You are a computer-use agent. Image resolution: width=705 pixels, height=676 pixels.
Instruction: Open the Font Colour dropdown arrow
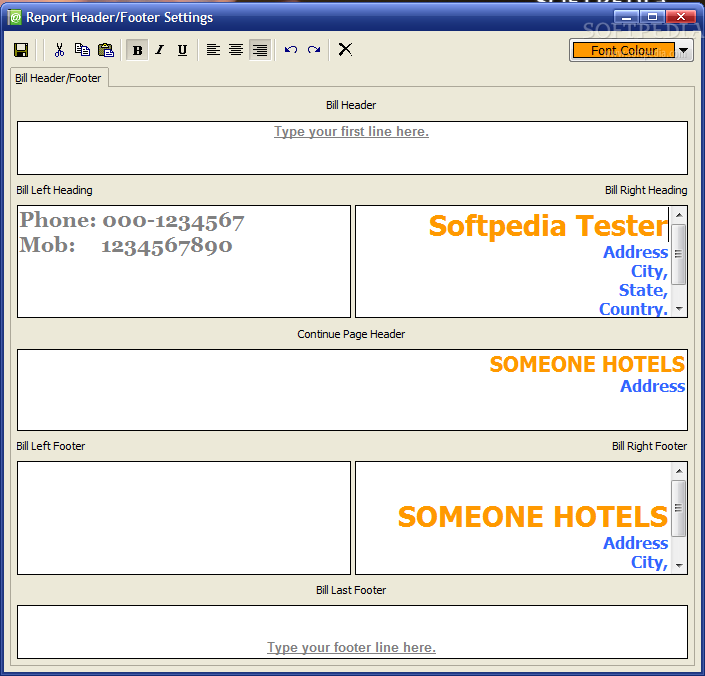coord(683,50)
